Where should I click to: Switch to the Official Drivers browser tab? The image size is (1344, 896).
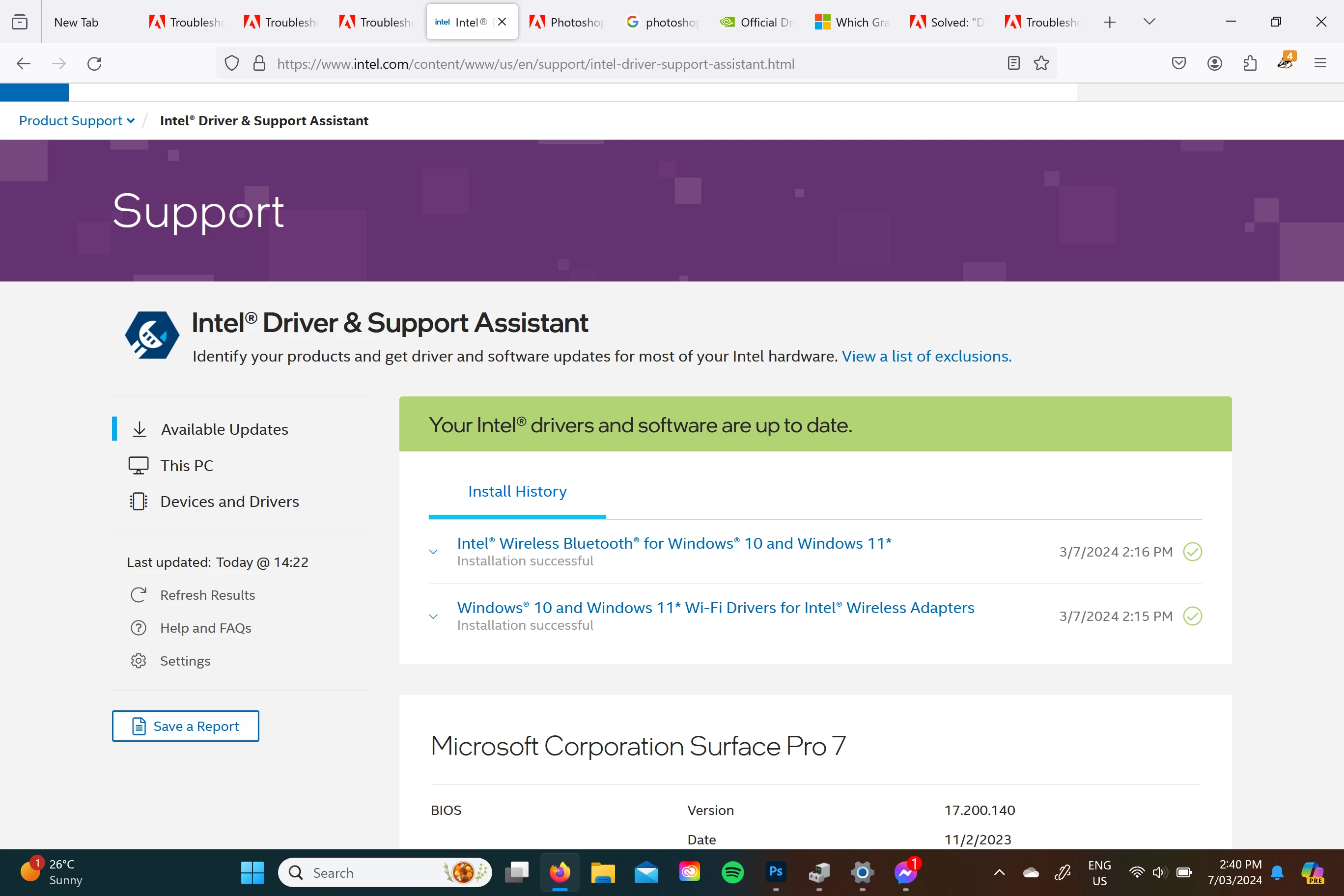[756, 22]
